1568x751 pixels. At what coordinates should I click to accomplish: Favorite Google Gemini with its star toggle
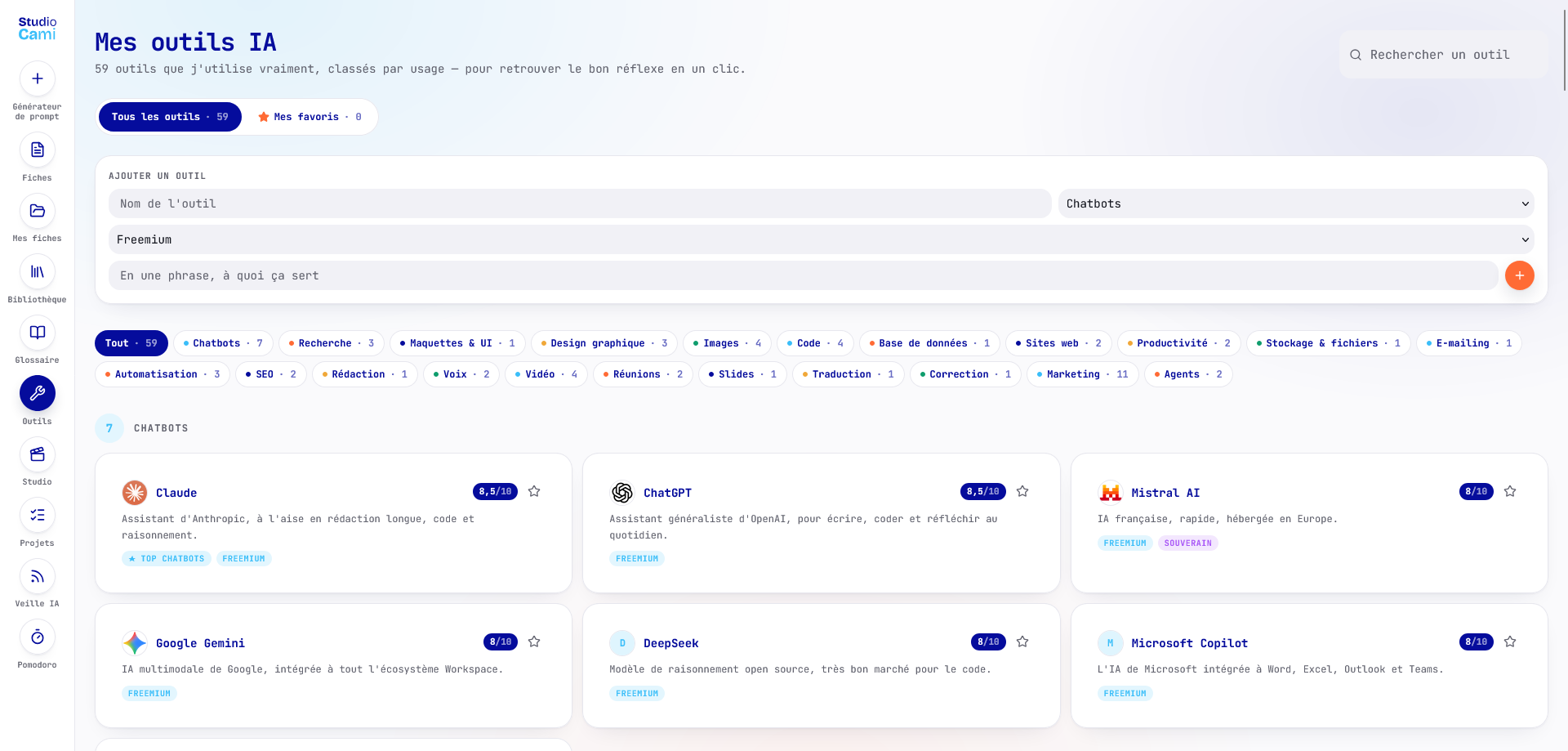pyautogui.click(x=534, y=641)
